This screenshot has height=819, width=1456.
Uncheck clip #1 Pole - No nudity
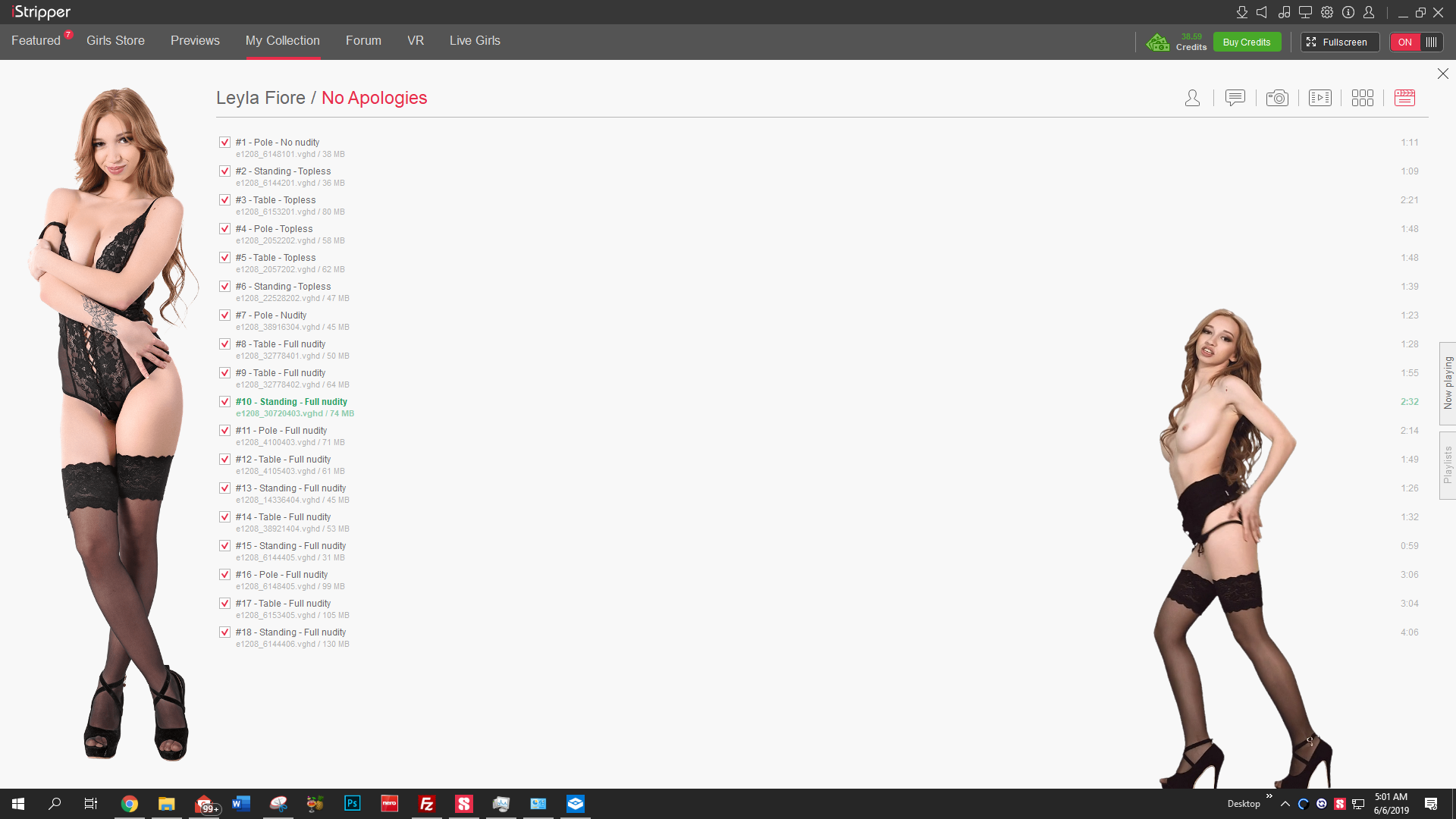[x=224, y=142]
